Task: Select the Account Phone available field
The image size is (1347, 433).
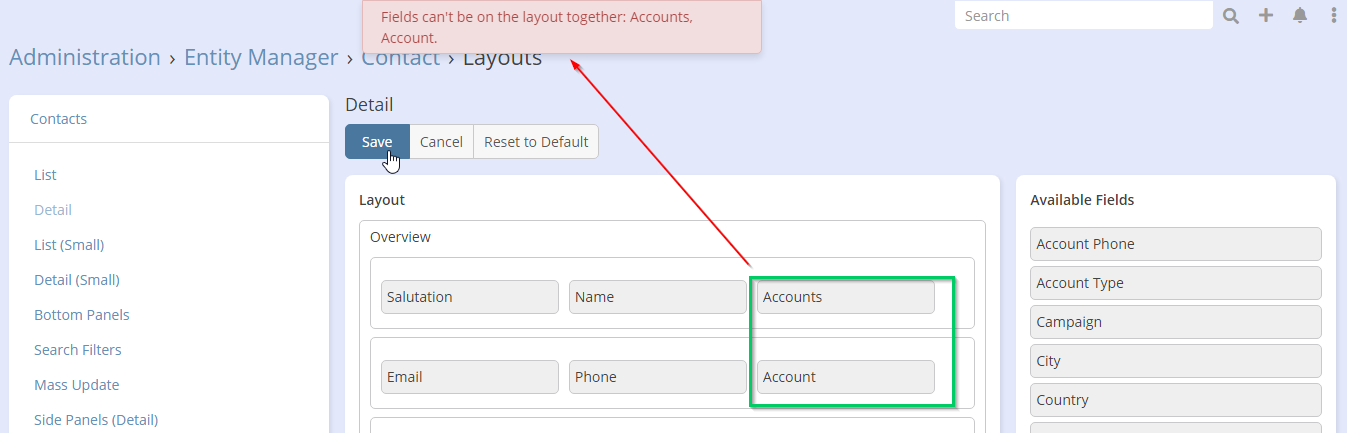Action: click(1175, 244)
